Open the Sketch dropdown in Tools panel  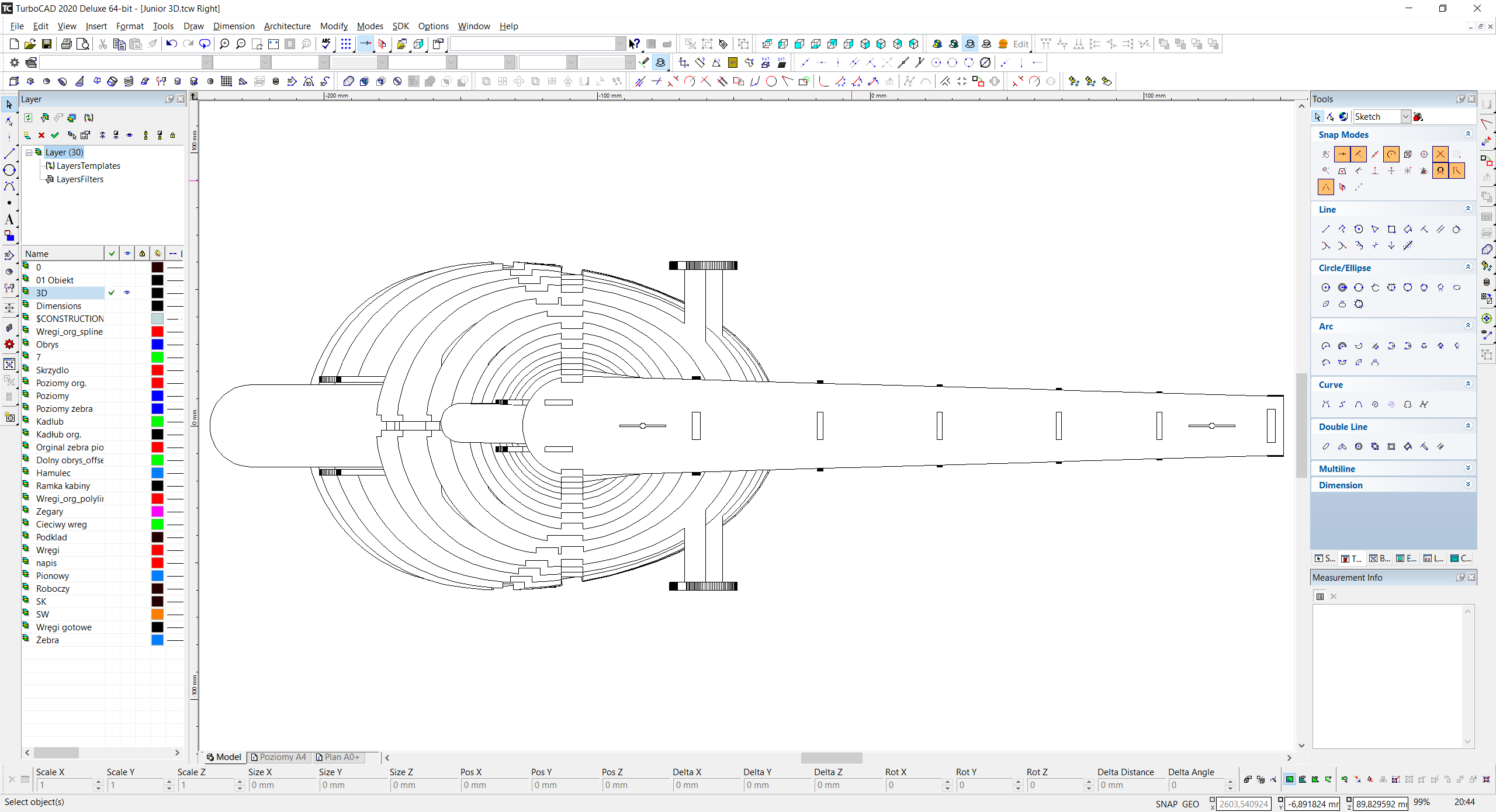click(1405, 117)
